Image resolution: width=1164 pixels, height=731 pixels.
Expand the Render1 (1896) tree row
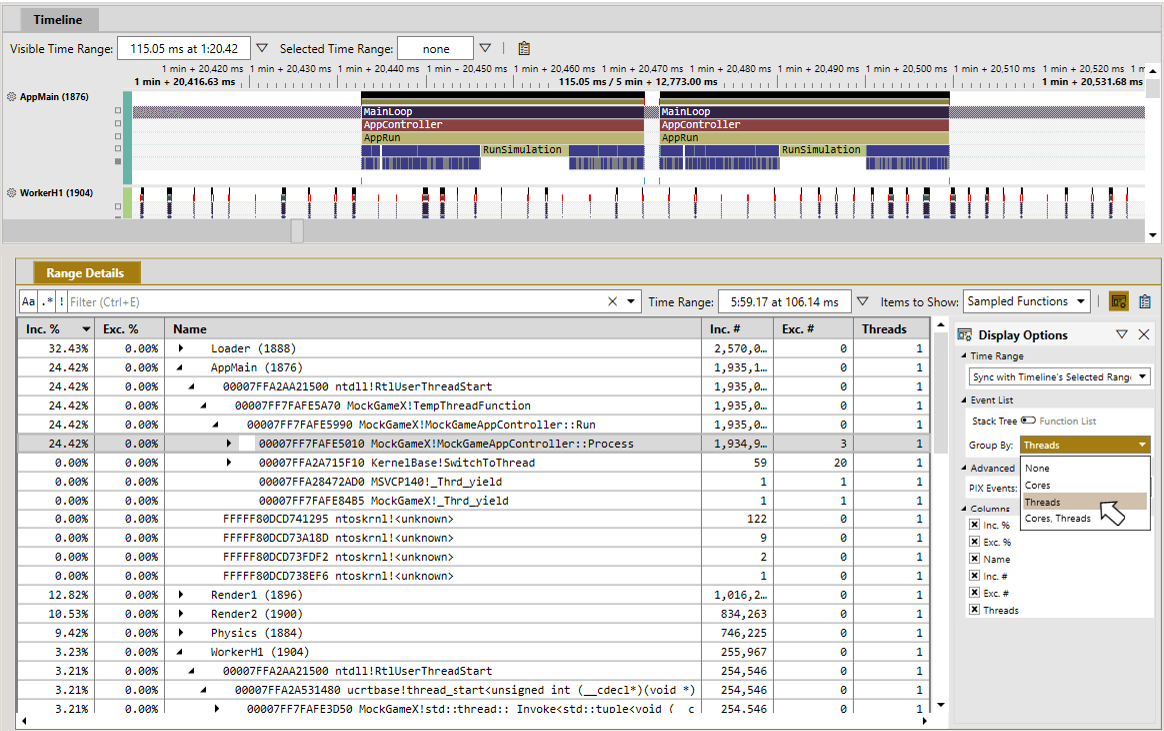(x=180, y=595)
